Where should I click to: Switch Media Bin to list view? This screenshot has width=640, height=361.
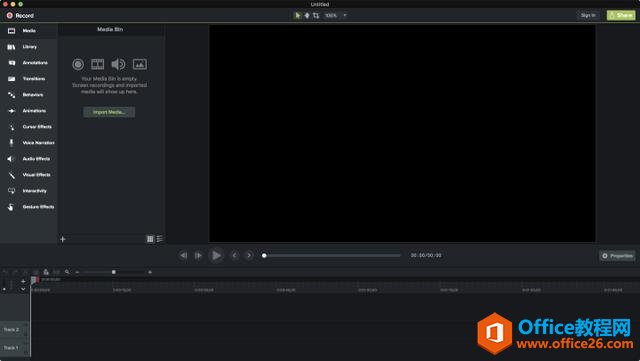click(x=160, y=239)
